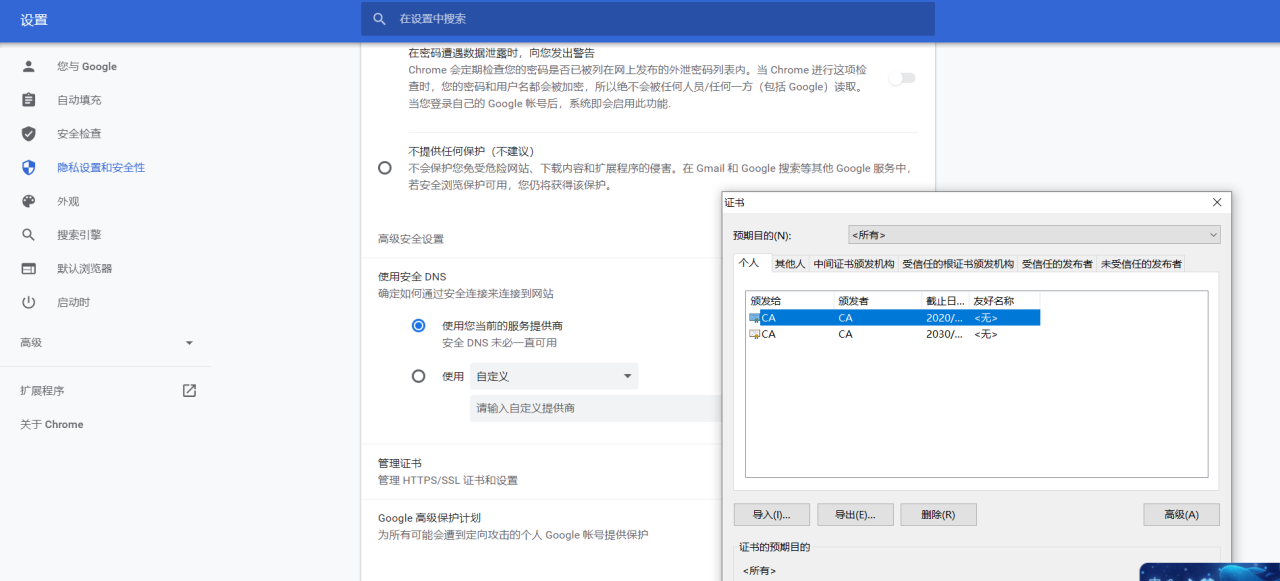Click the 设置 page title
This screenshot has width=1280, height=581.
point(34,20)
